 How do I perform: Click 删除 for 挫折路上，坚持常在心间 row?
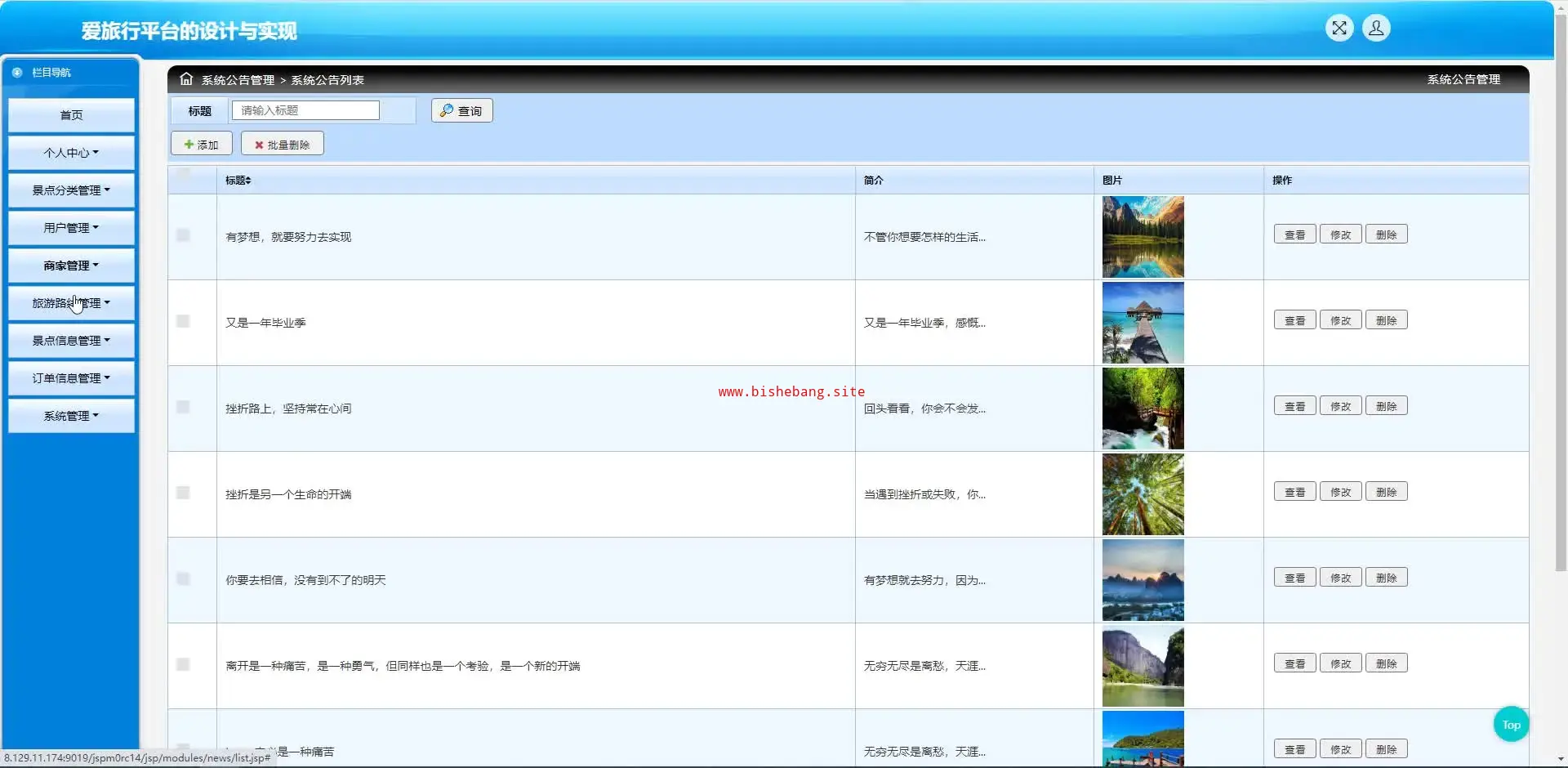coord(1386,407)
